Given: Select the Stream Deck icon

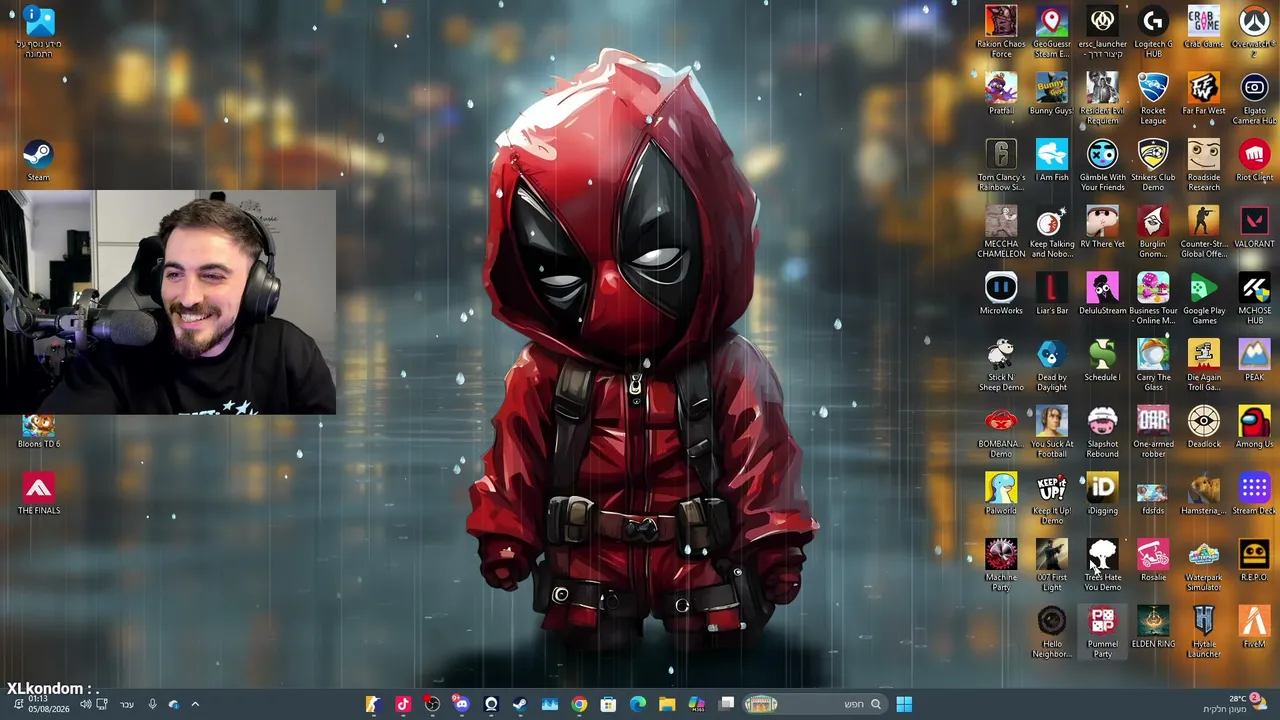Looking at the screenshot, I should pos(1254,494).
